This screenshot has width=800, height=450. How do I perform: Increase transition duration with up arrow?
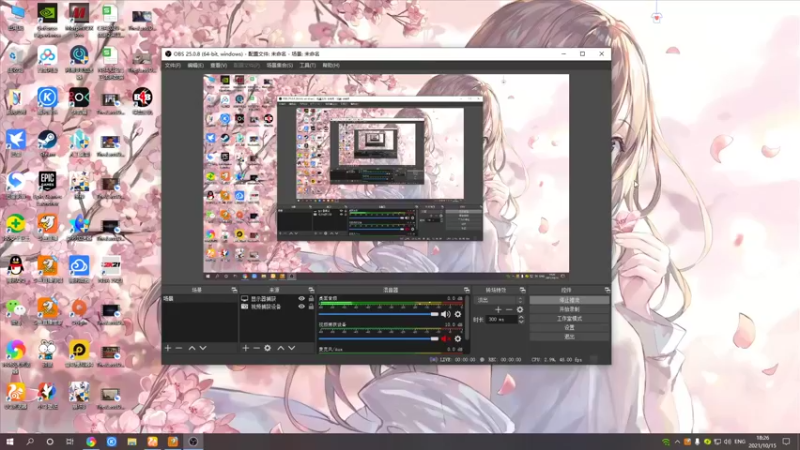click(x=521, y=317)
